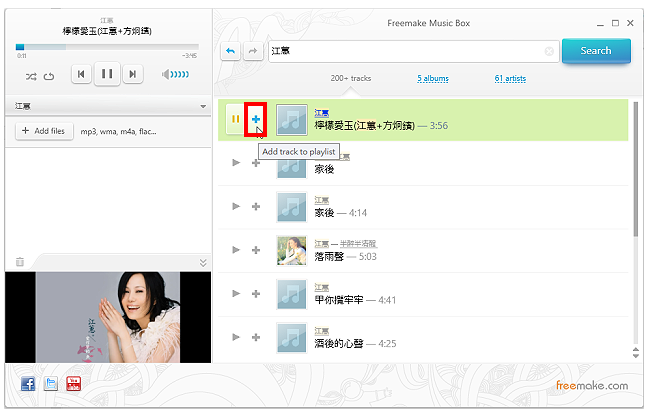Switch to the 200+ tracks tab
Viewport: 666px width, 413px height.
click(x=351, y=79)
